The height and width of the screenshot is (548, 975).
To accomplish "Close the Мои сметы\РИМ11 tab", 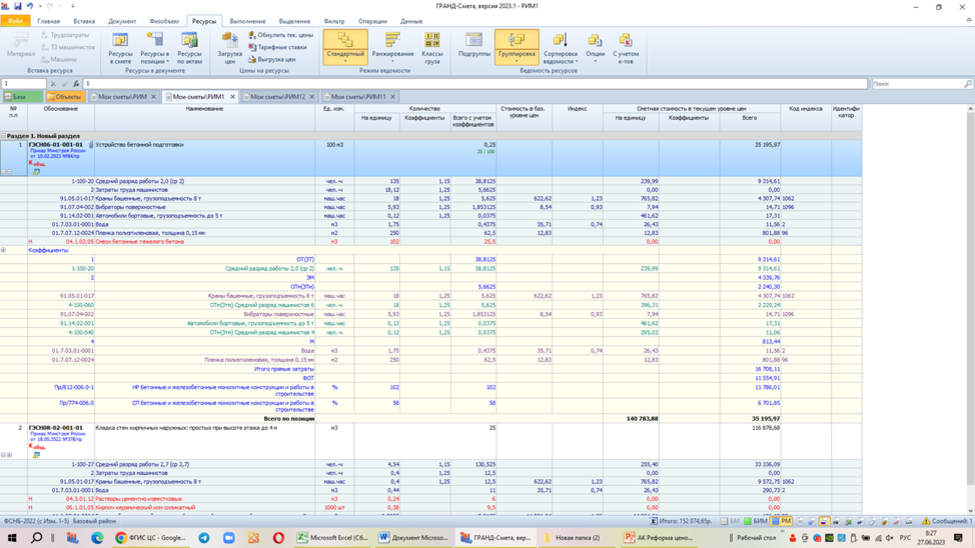I will click(x=392, y=96).
